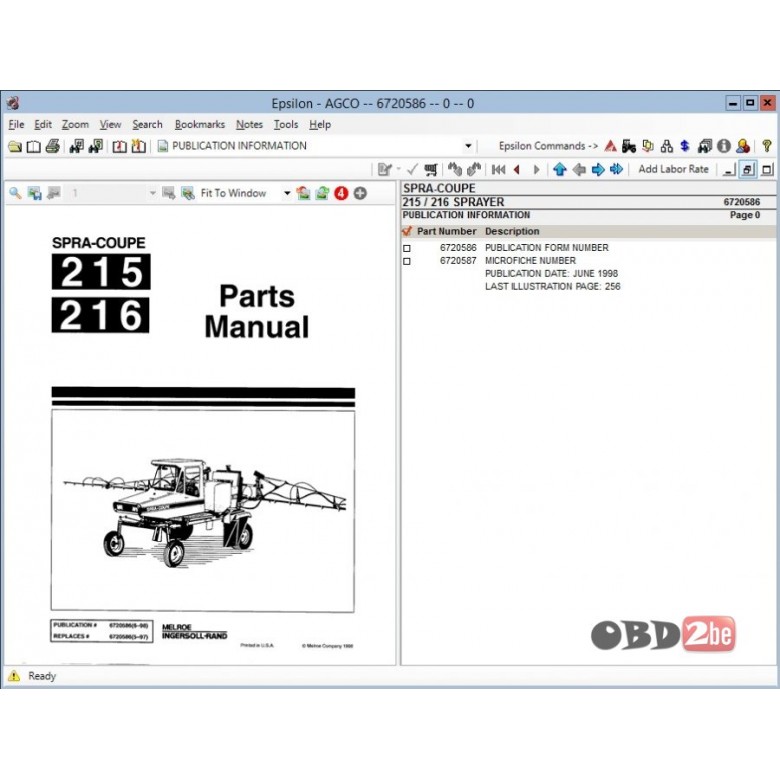Click the rotate image green arrow icon
Image resolution: width=780 pixels, height=780 pixels.
[x=322, y=193]
